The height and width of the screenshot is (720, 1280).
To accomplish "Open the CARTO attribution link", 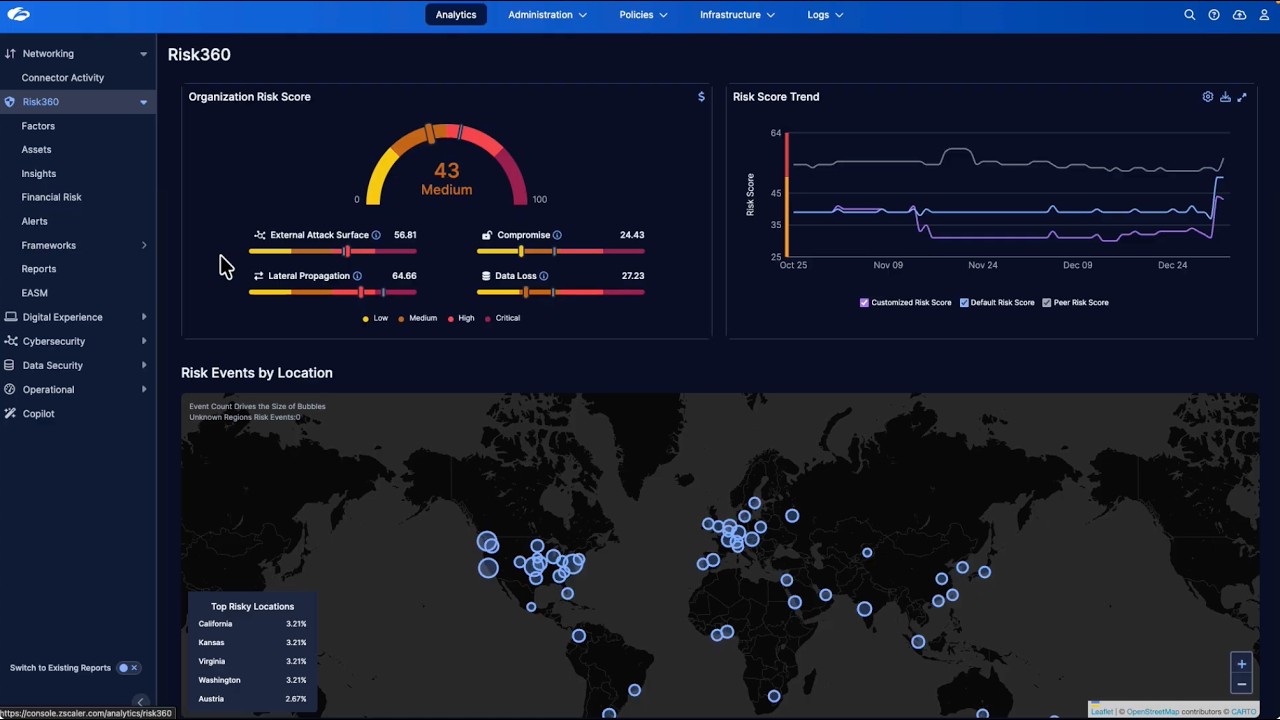I will (1244, 712).
